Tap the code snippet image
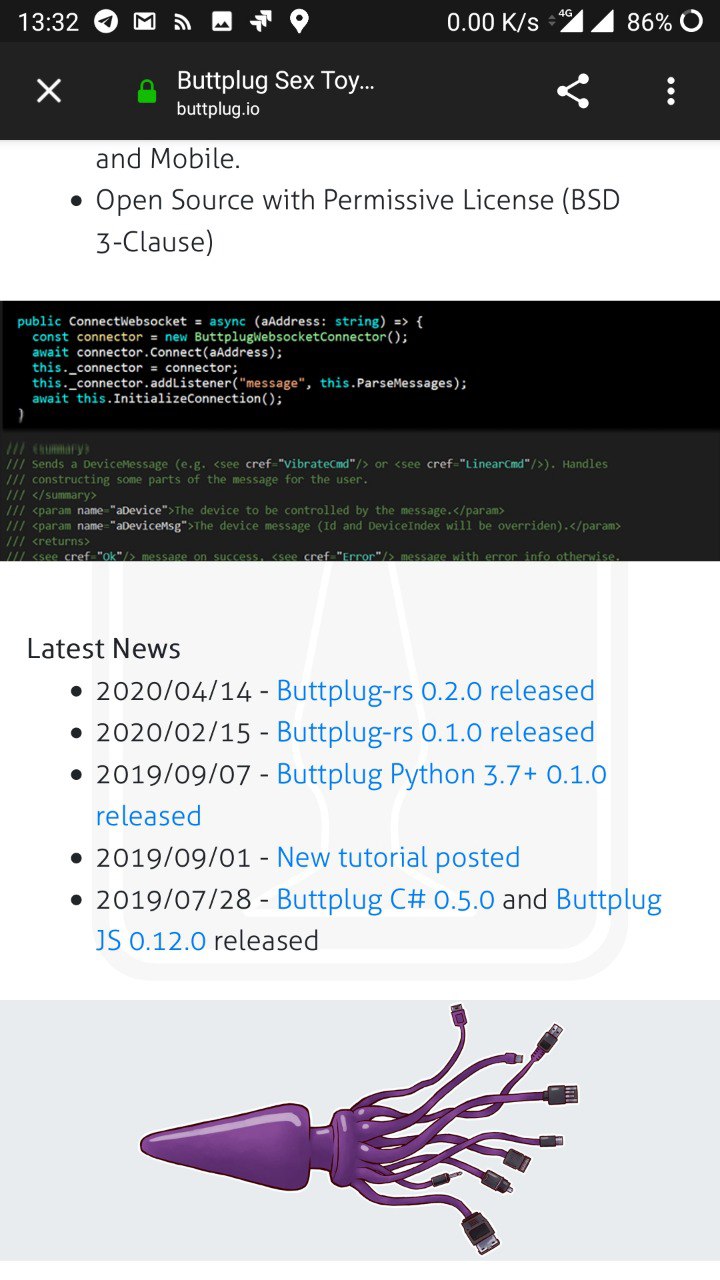720x1280 pixels. pos(360,431)
